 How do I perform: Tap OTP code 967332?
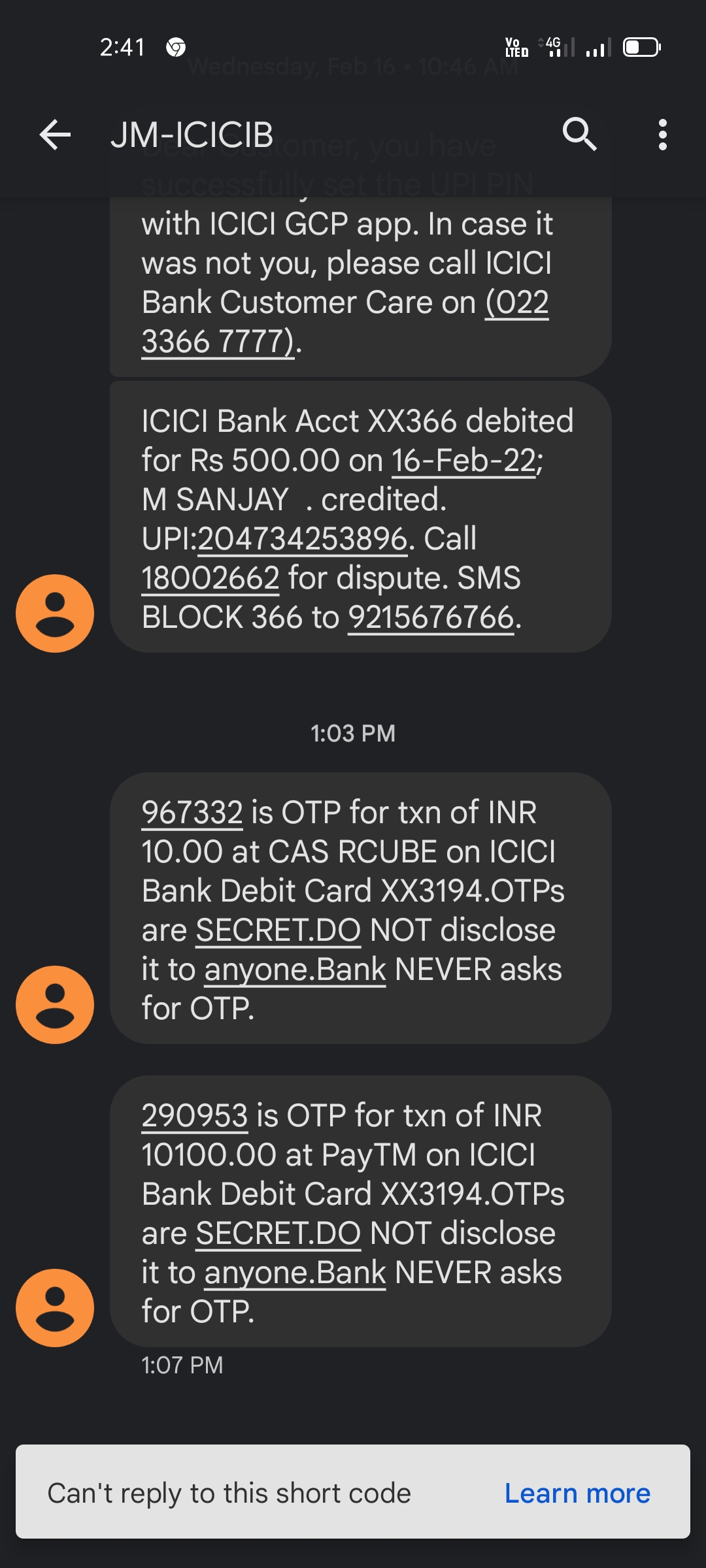point(192,813)
